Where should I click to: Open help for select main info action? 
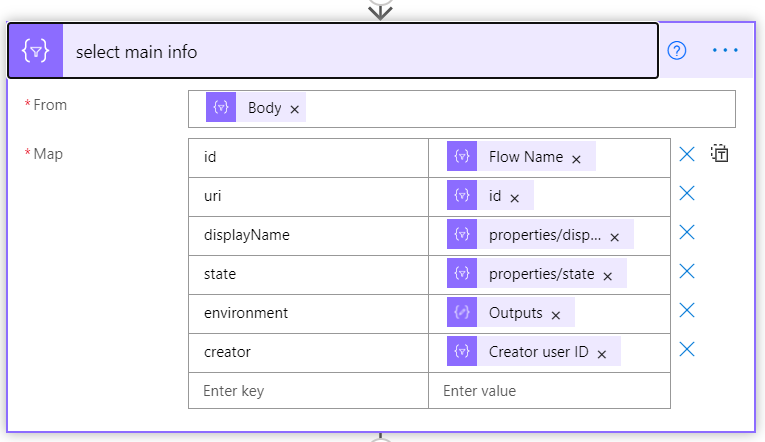coord(677,50)
